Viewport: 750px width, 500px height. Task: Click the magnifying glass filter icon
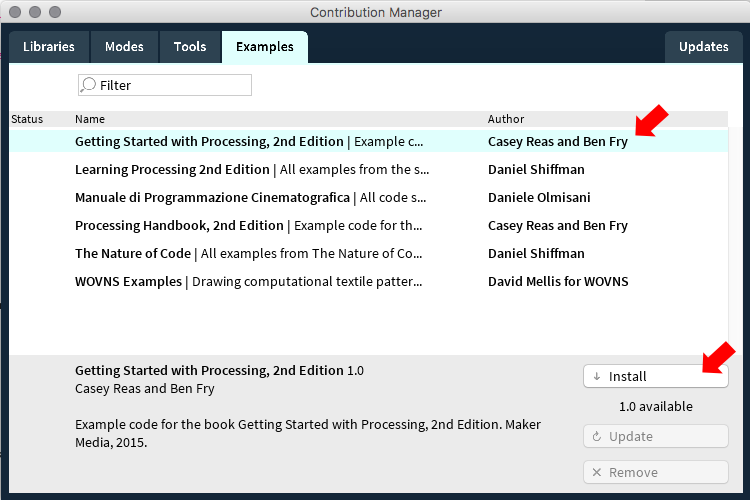[88, 85]
